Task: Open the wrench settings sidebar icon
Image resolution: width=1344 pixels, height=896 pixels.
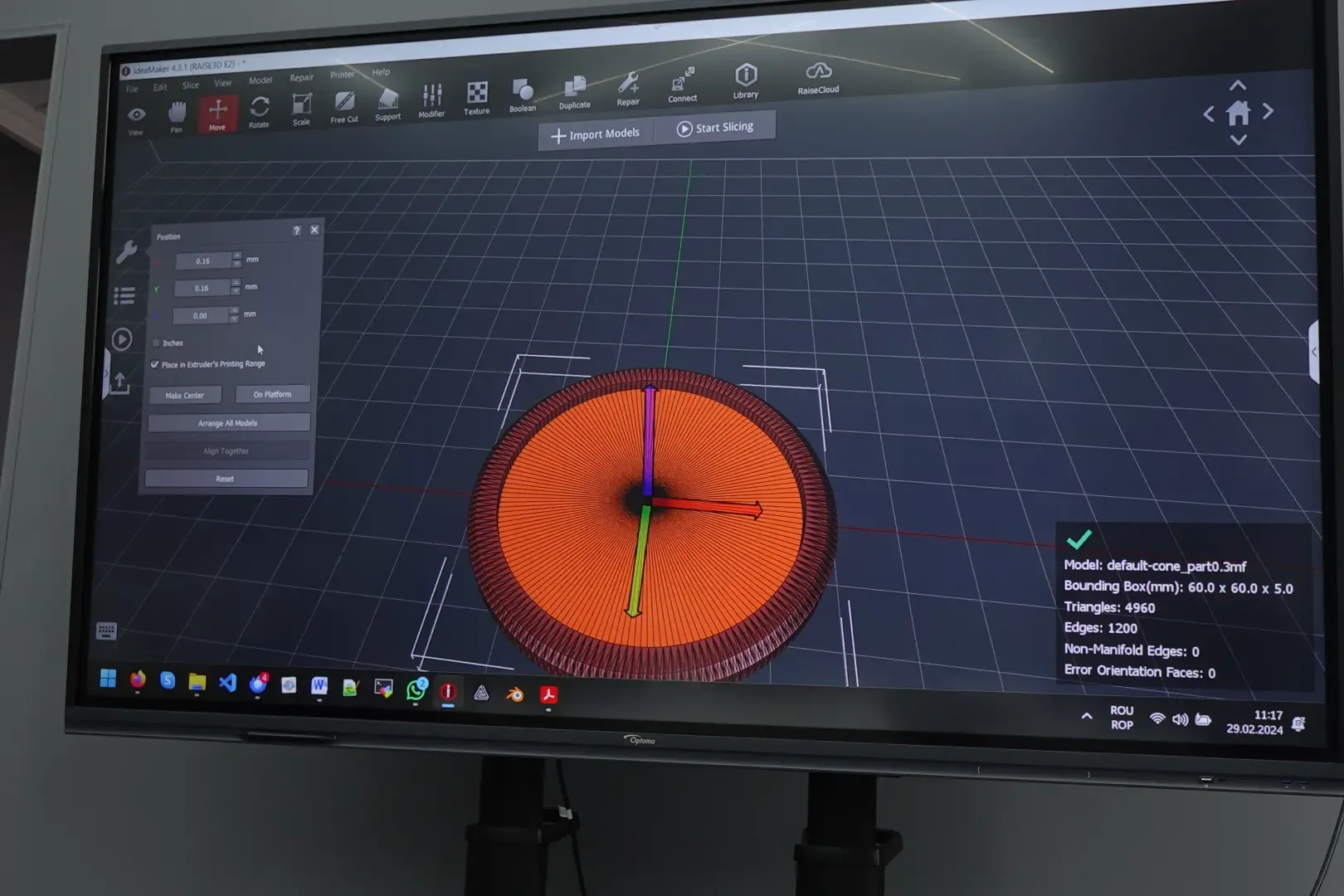Action: pyautogui.click(x=126, y=251)
